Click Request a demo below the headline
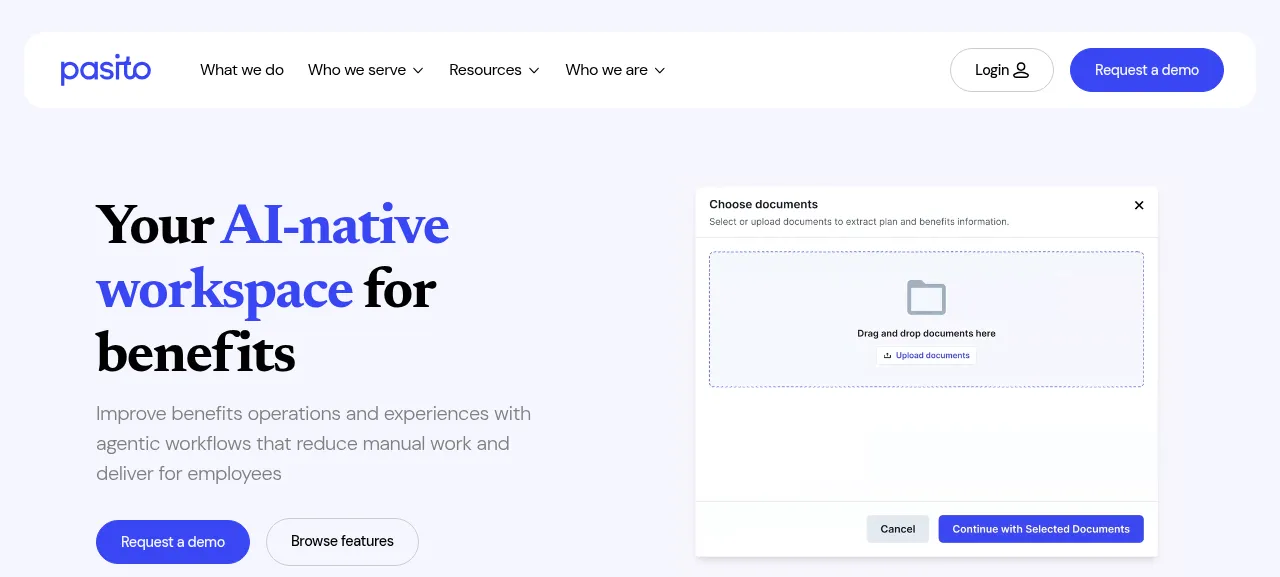 coord(173,542)
